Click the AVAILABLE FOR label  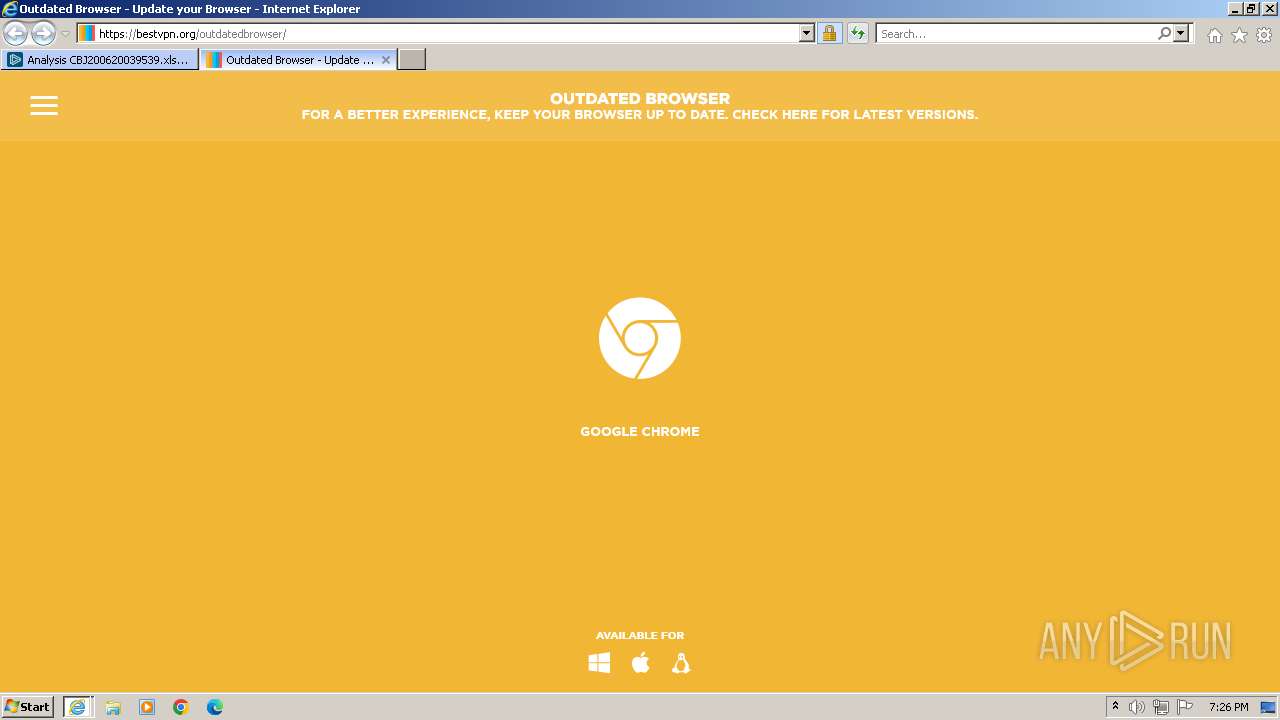(x=640, y=636)
